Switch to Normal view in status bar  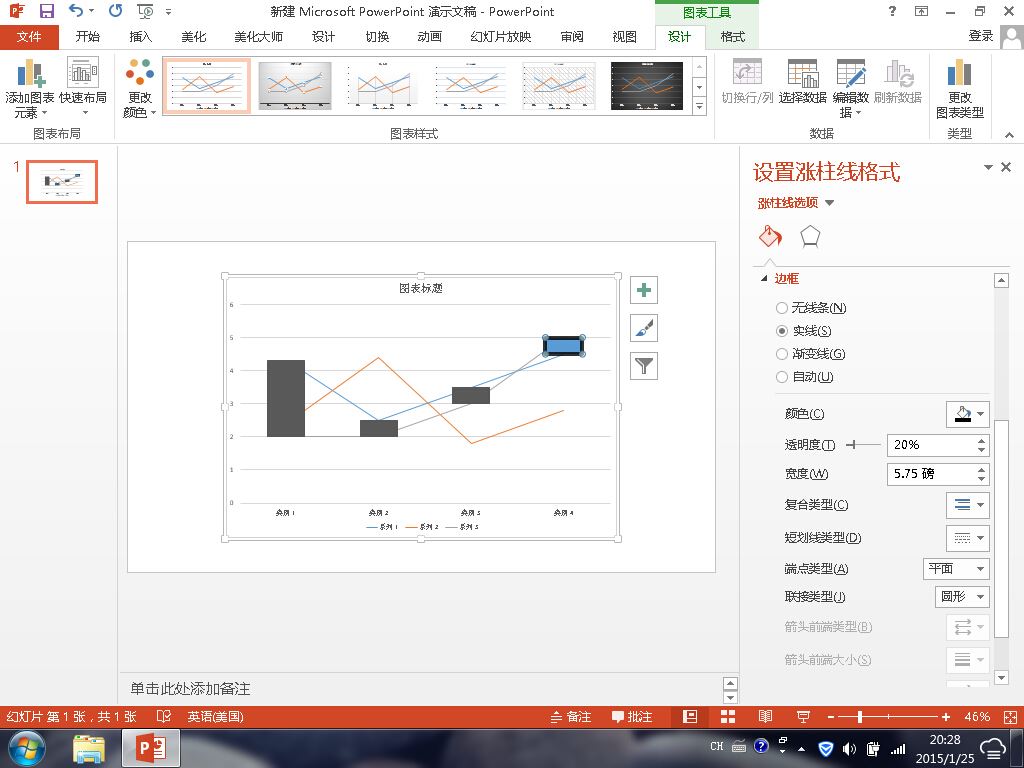click(690, 716)
